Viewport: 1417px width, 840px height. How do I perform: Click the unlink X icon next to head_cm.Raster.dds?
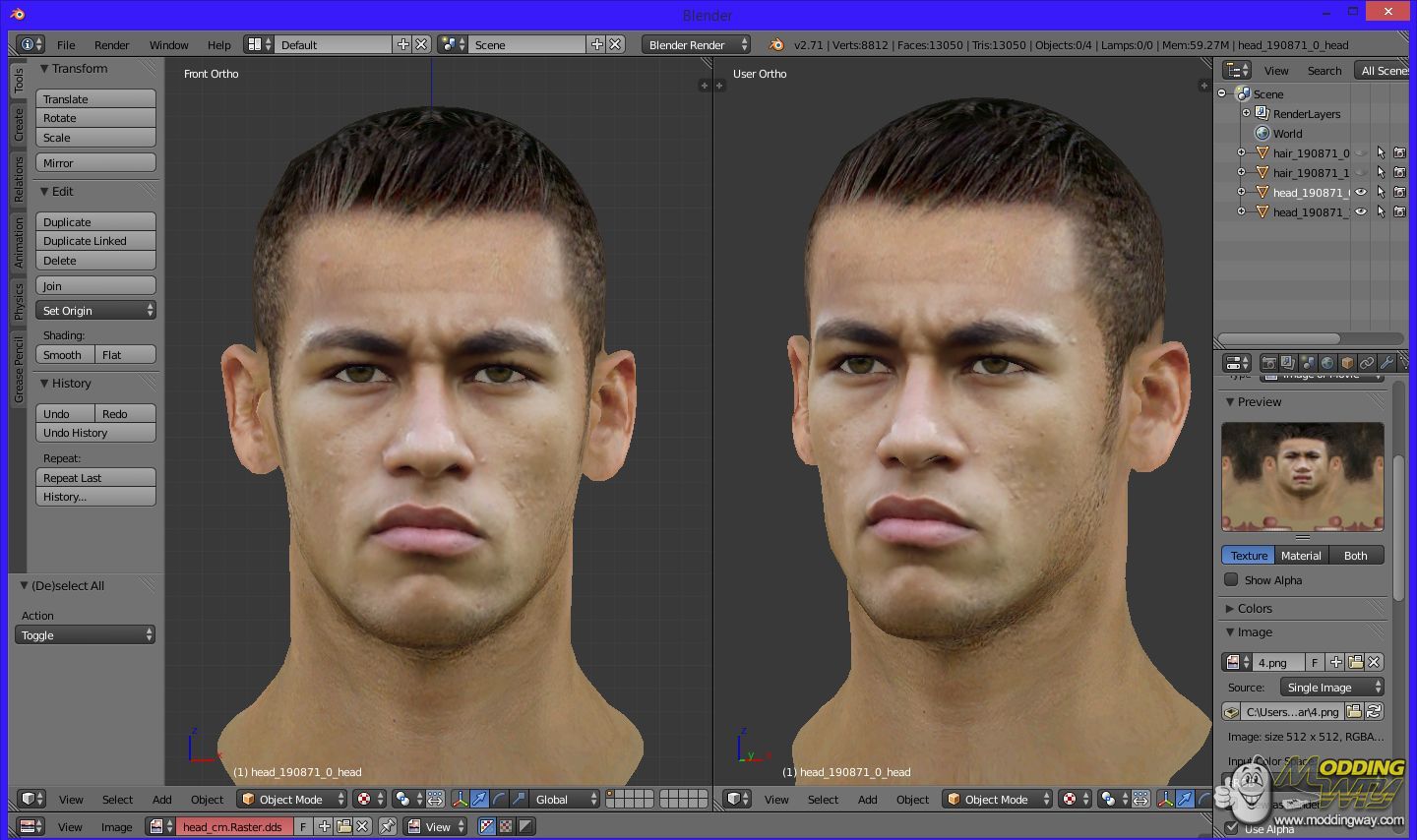pos(362,826)
